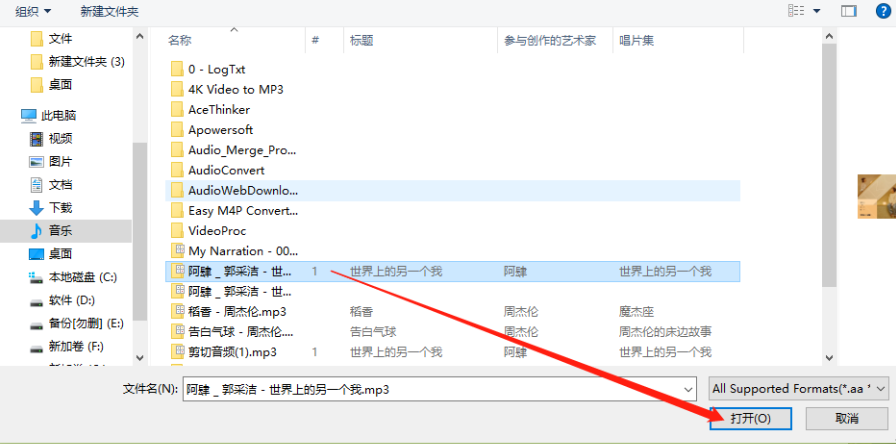Click file list scrollbar up arrow
The height and width of the screenshot is (444, 896).
point(829,35)
